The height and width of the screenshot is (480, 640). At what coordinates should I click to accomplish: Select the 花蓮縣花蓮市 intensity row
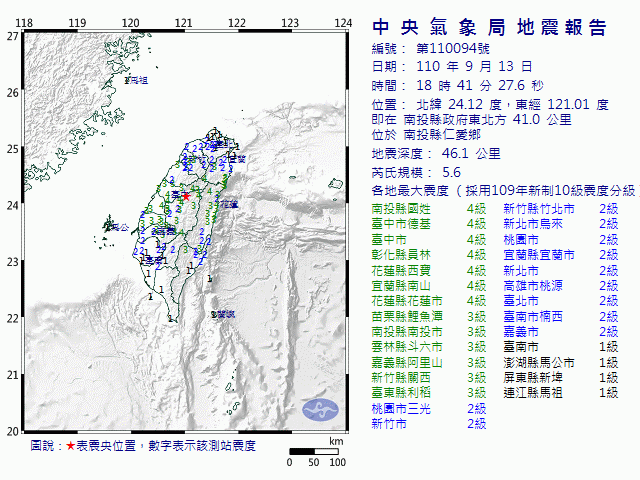pos(429,301)
